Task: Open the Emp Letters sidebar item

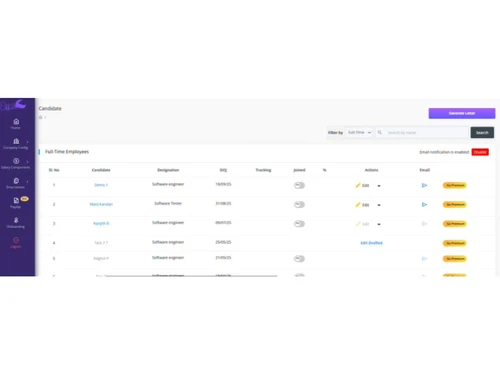Action: click(x=16, y=183)
